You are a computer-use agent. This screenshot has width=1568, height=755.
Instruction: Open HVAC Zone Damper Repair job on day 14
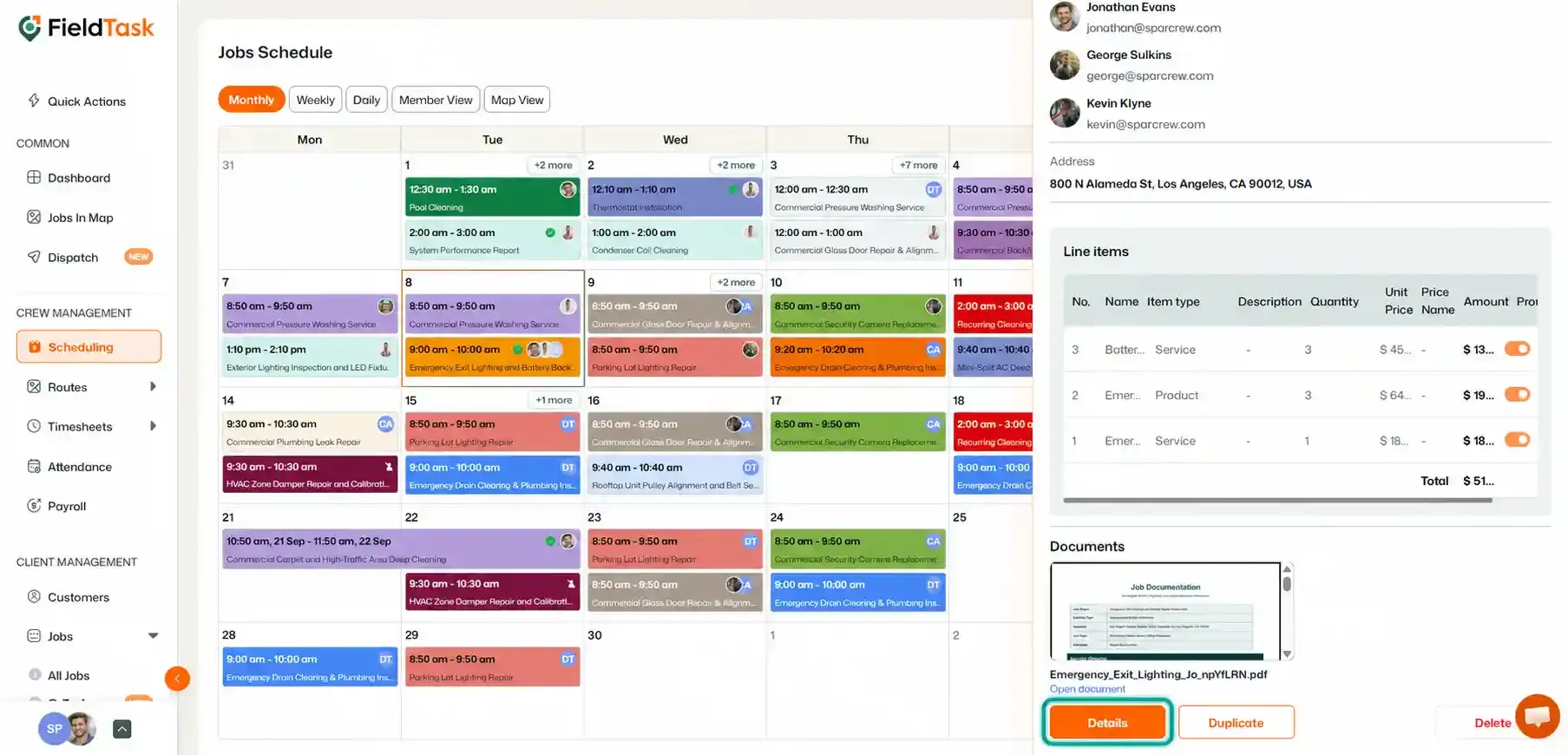coord(310,475)
